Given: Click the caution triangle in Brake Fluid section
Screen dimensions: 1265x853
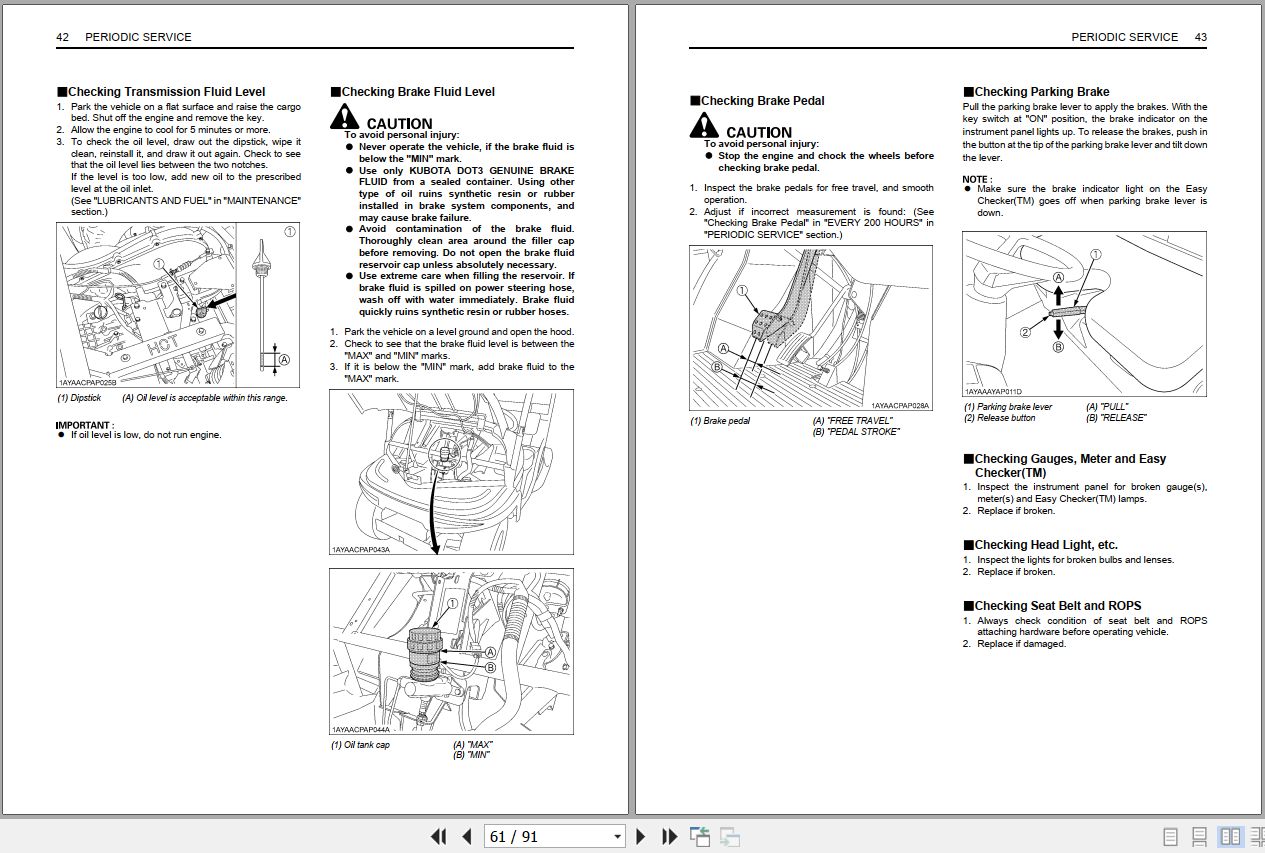Looking at the screenshot, I should 345,117.
